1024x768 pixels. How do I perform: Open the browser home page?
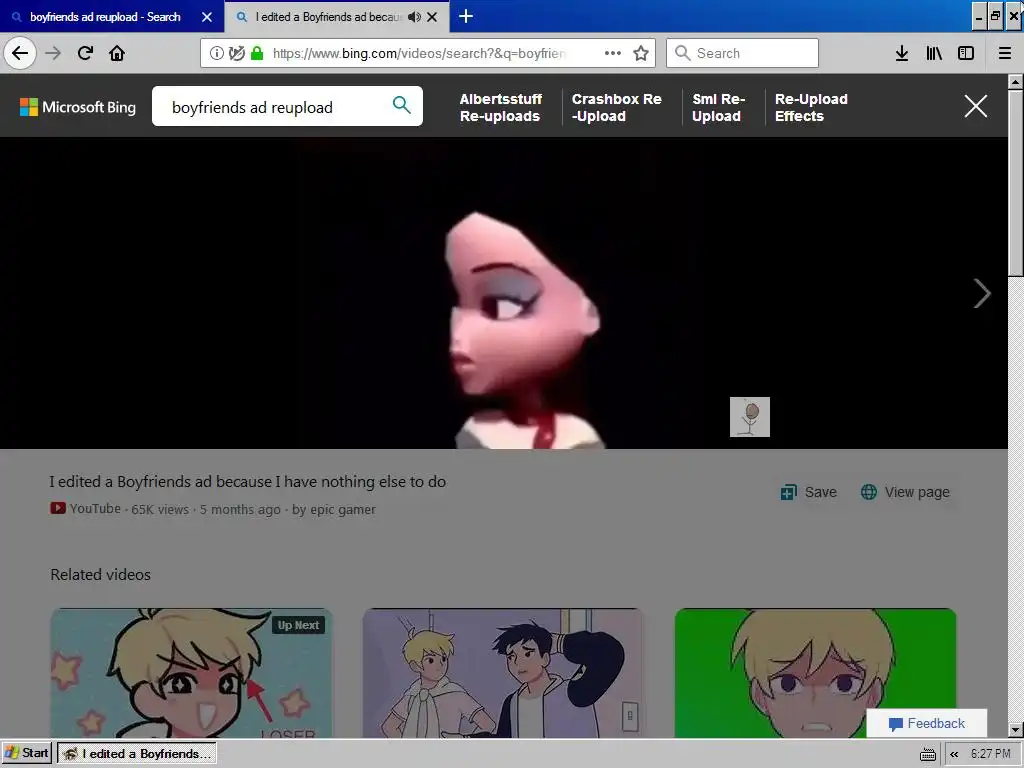(117, 53)
